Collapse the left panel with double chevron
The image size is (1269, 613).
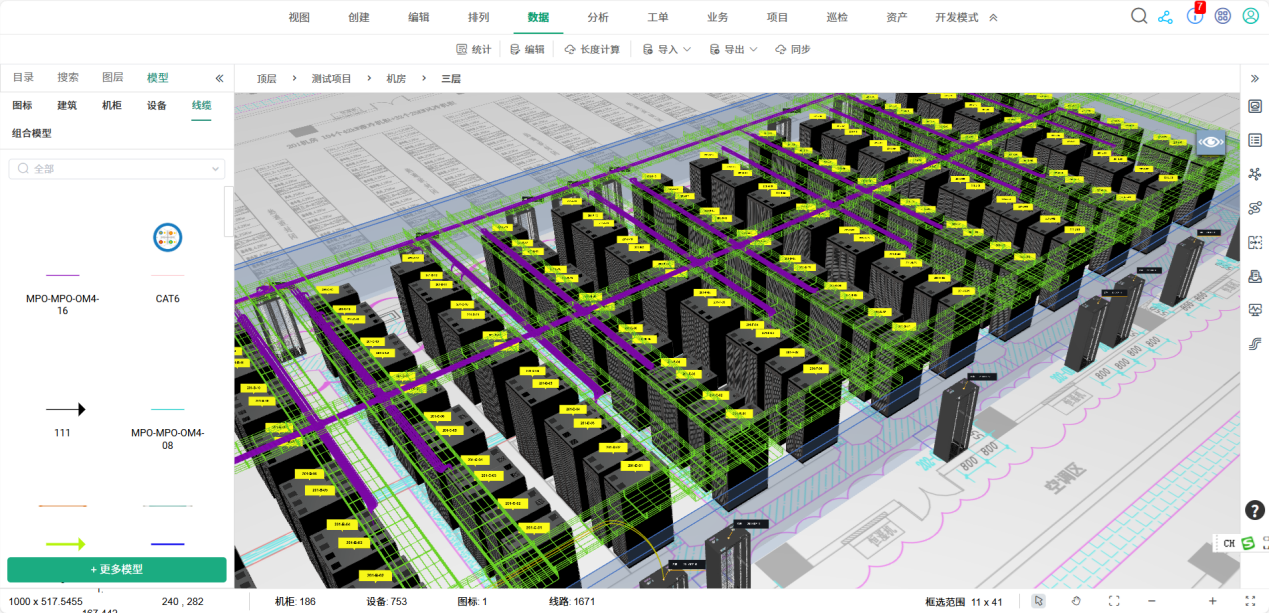220,78
